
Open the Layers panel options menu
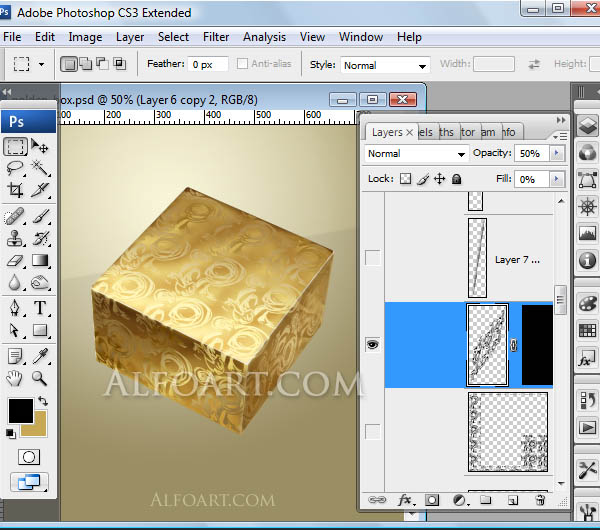pyautogui.click(x=560, y=136)
